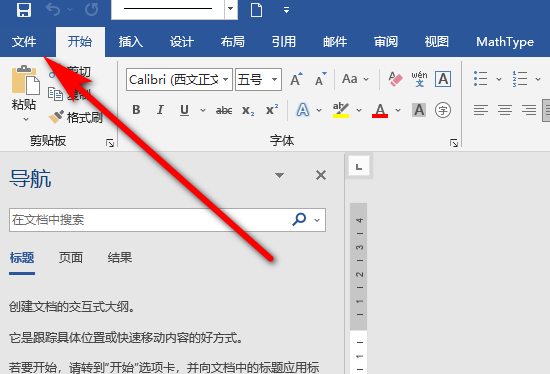The image size is (550, 374).
Task: Clear all formatting with eraser icon
Action: click(395, 79)
